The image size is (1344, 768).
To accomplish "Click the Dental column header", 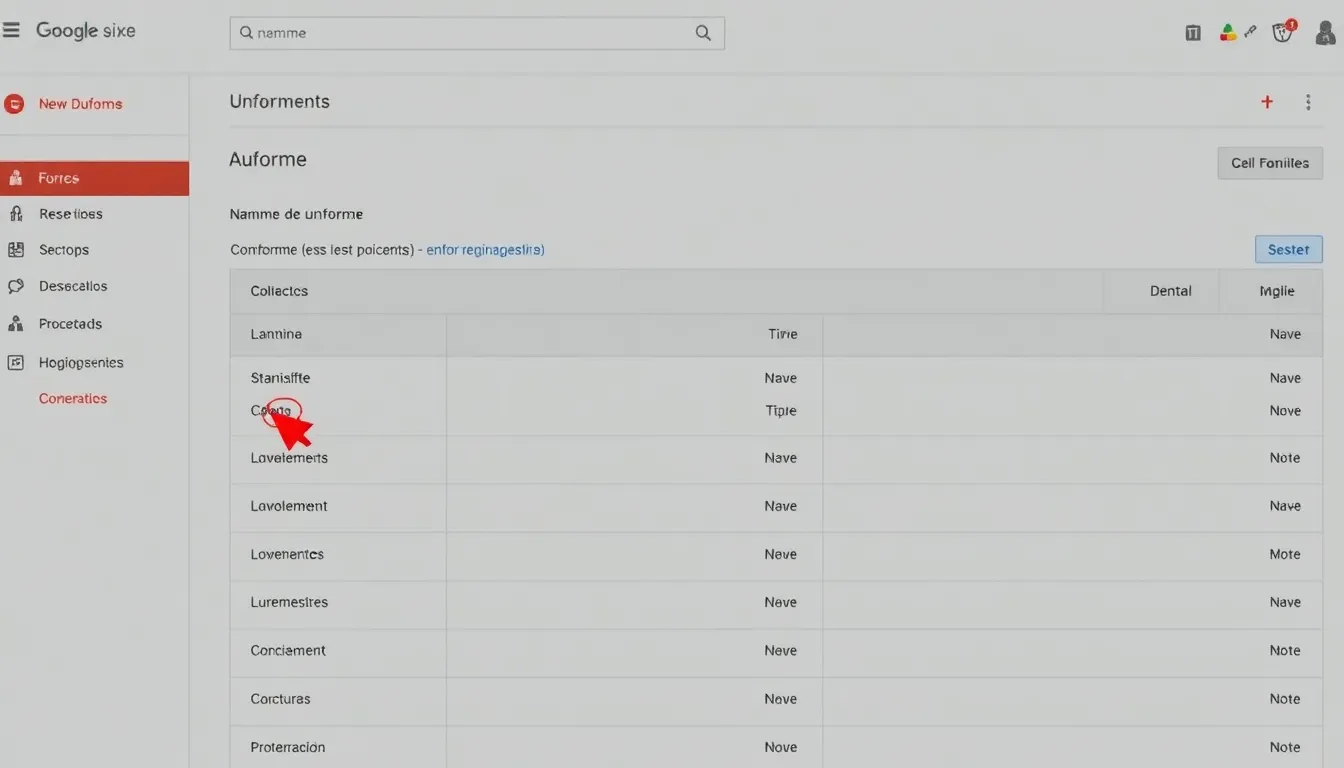I will 1170,292.
